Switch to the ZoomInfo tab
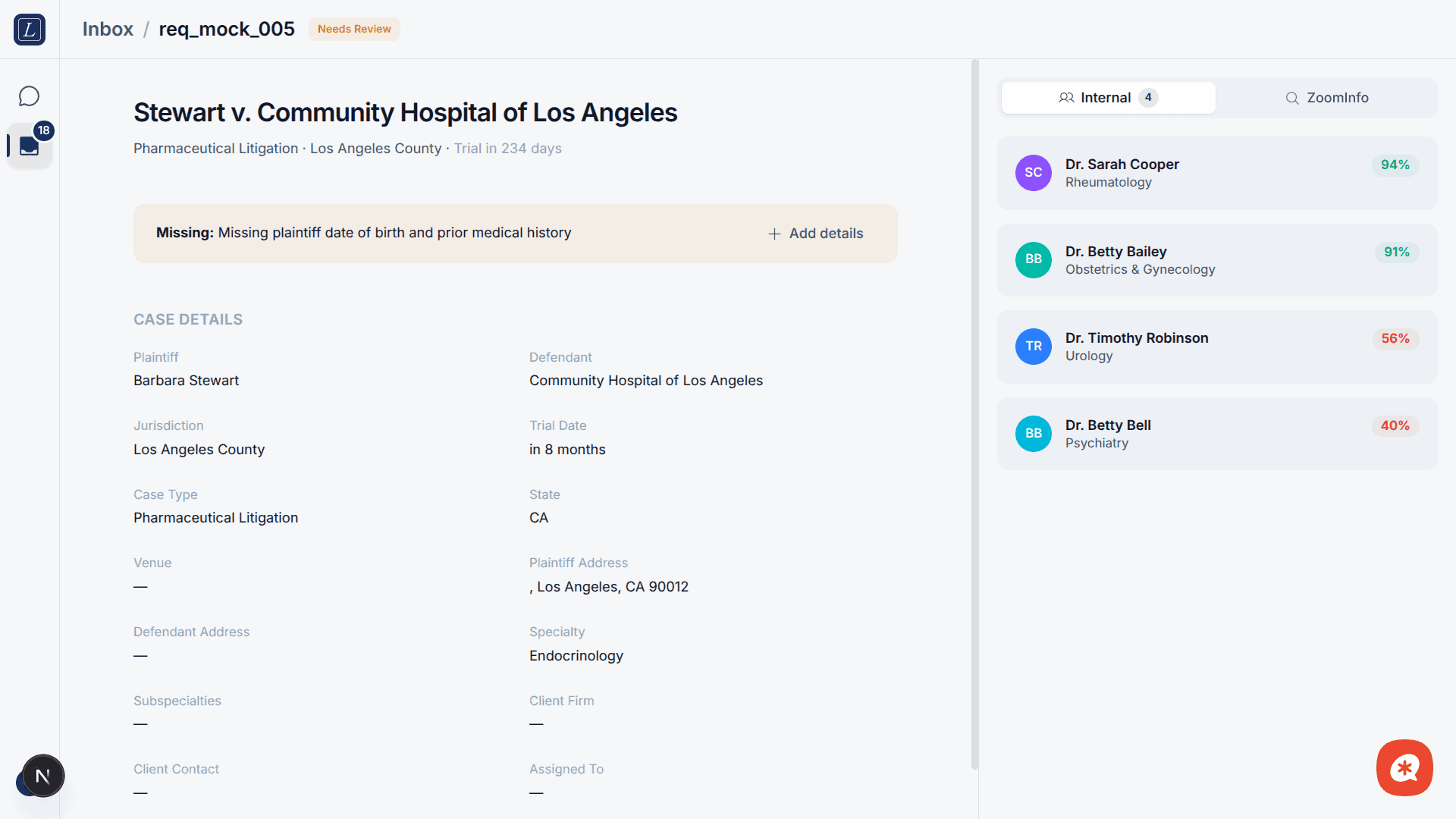This screenshot has width=1456, height=819. (1327, 98)
